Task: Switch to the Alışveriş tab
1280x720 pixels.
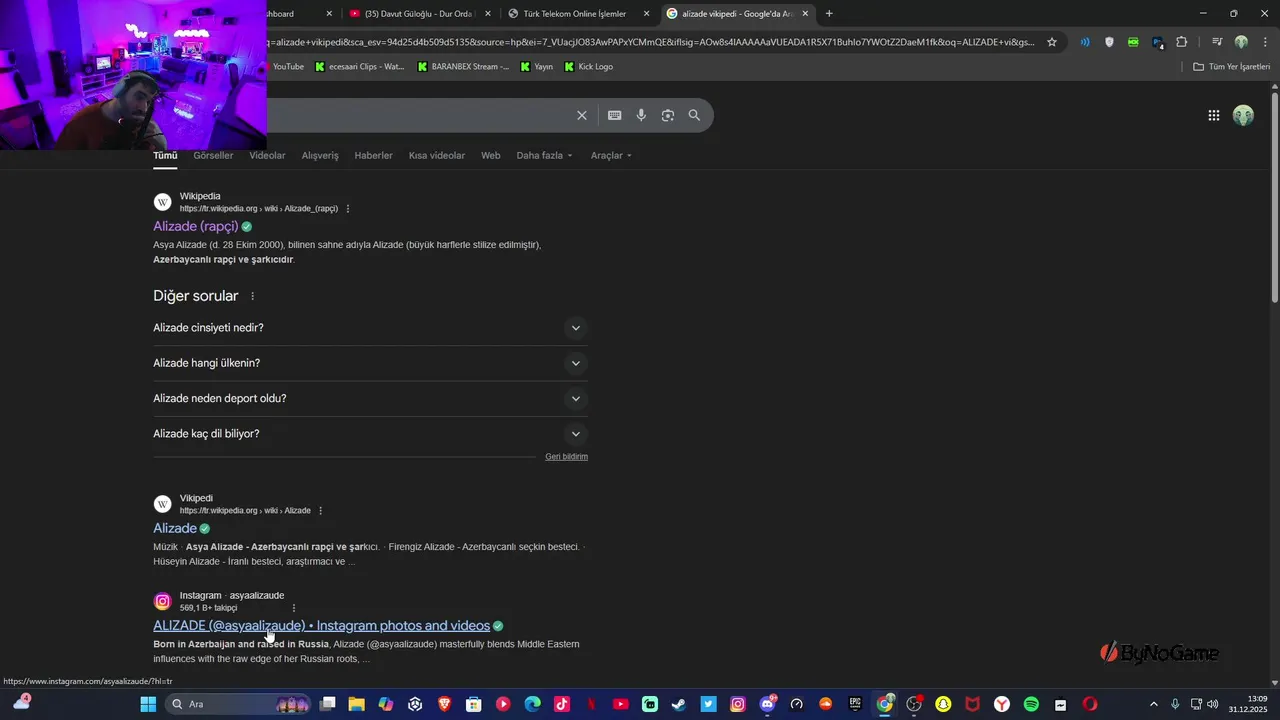Action: (320, 156)
